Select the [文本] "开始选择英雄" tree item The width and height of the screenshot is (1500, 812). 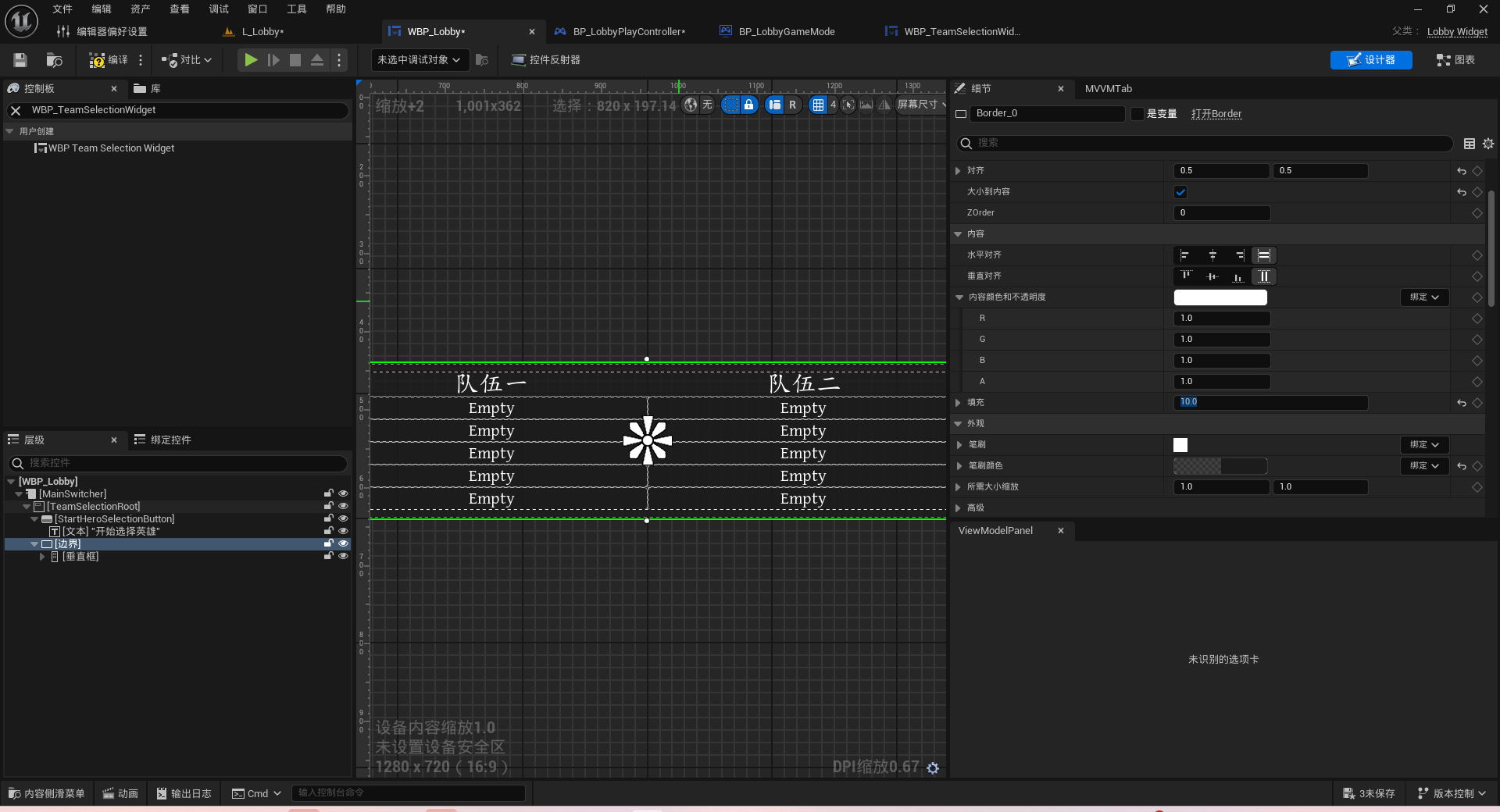(105, 532)
